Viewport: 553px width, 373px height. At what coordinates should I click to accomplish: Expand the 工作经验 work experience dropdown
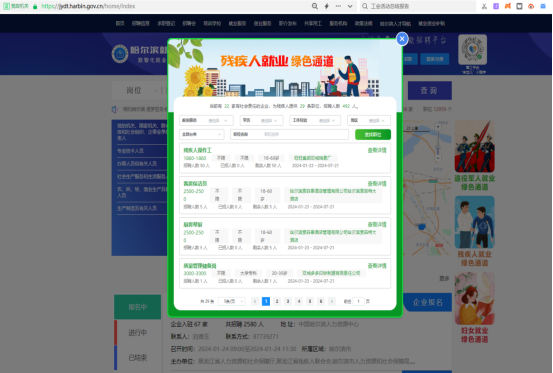[x=315, y=121]
